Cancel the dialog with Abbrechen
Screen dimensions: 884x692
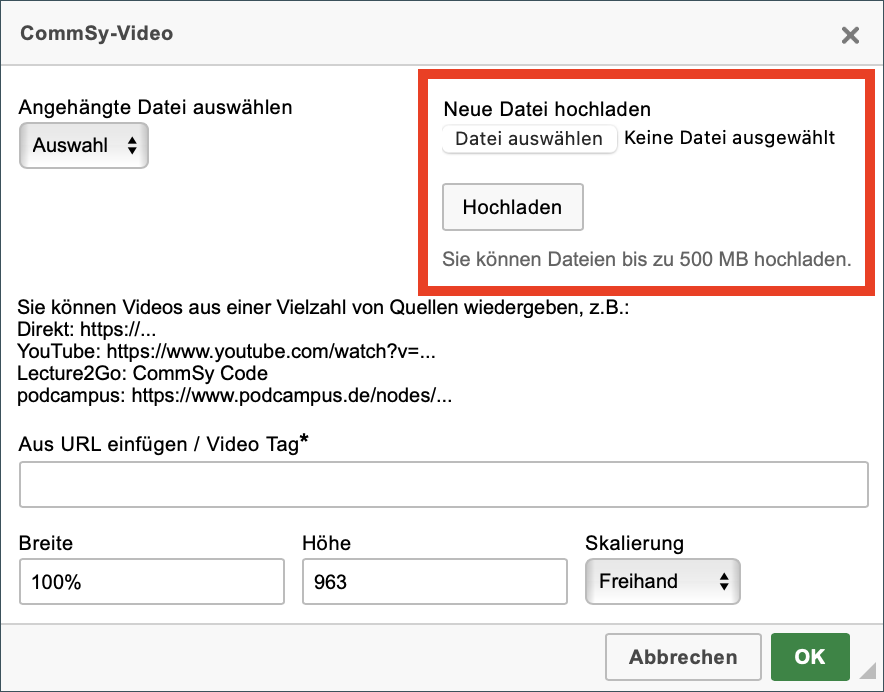pos(683,657)
